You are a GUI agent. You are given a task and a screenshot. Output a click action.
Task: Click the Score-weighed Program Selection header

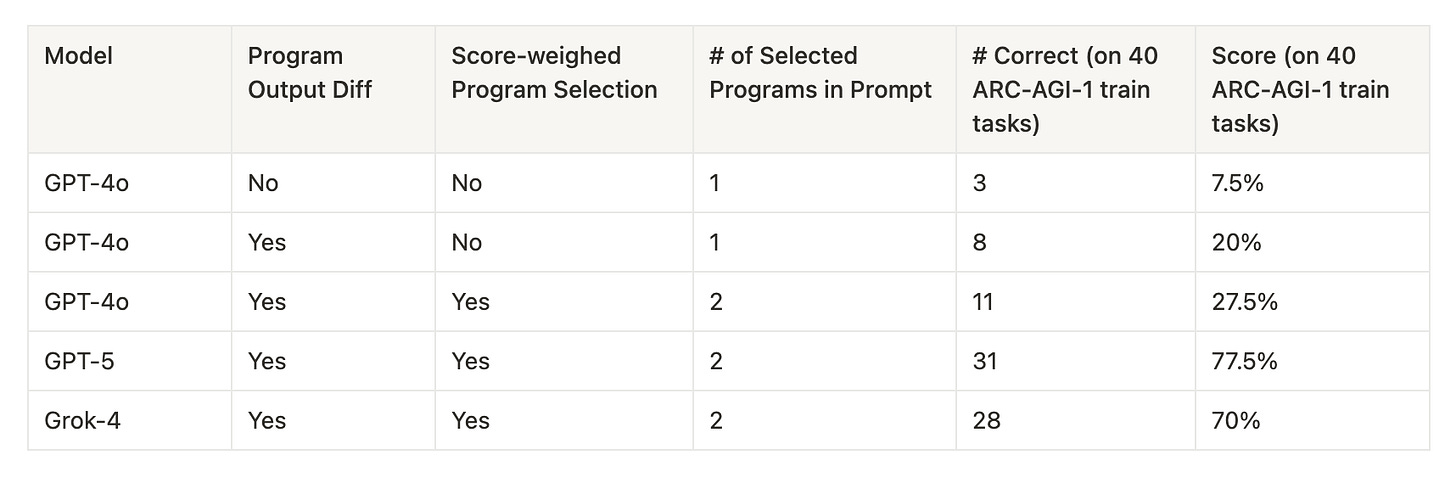(x=564, y=90)
